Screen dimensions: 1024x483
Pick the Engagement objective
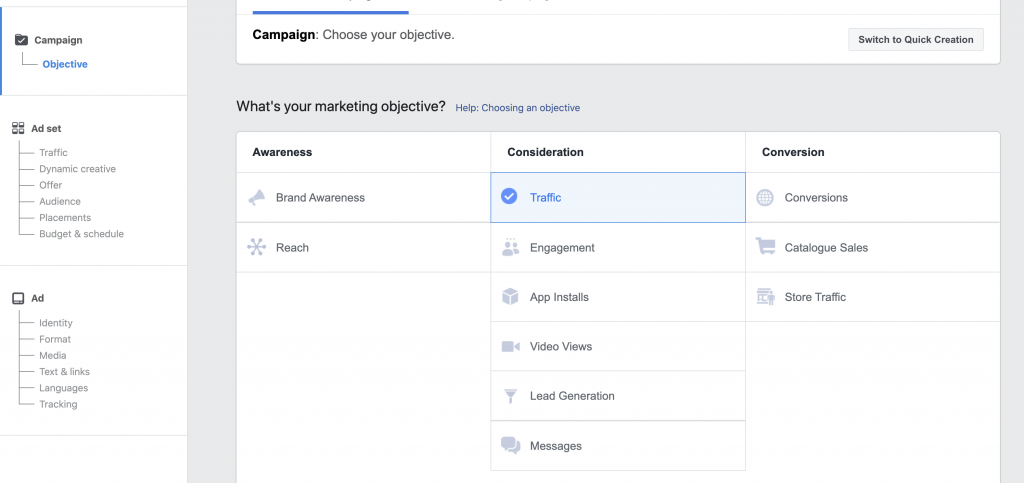618,247
